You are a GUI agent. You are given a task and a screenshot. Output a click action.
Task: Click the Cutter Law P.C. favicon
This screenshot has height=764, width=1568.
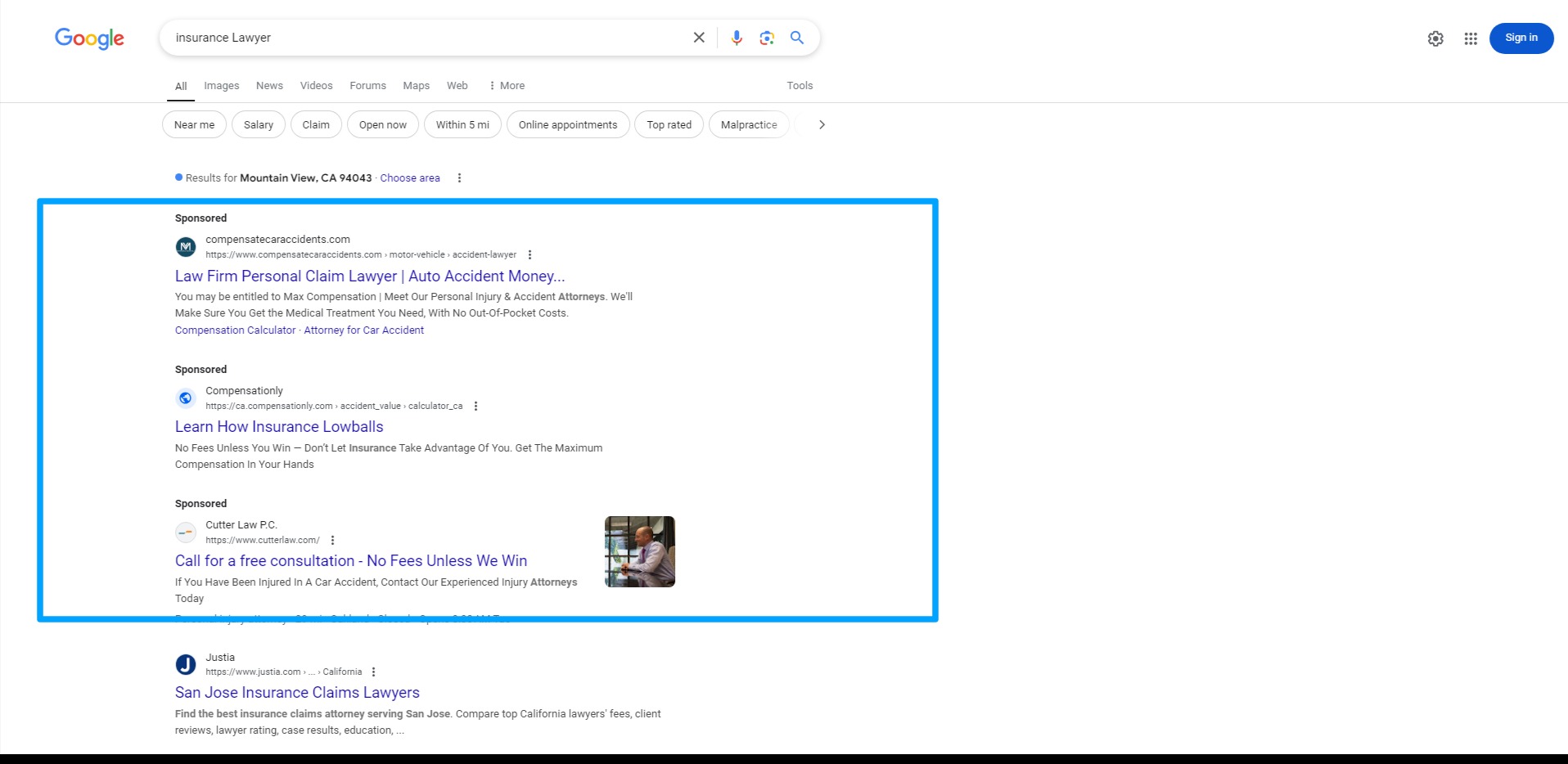click(x=186, y=533)
